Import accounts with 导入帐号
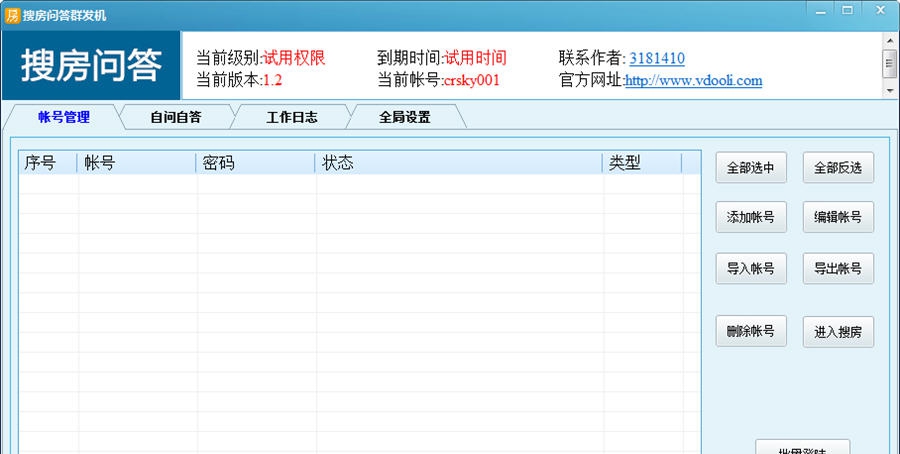This screenshot has height=454, width=900. tap(751, 268)
